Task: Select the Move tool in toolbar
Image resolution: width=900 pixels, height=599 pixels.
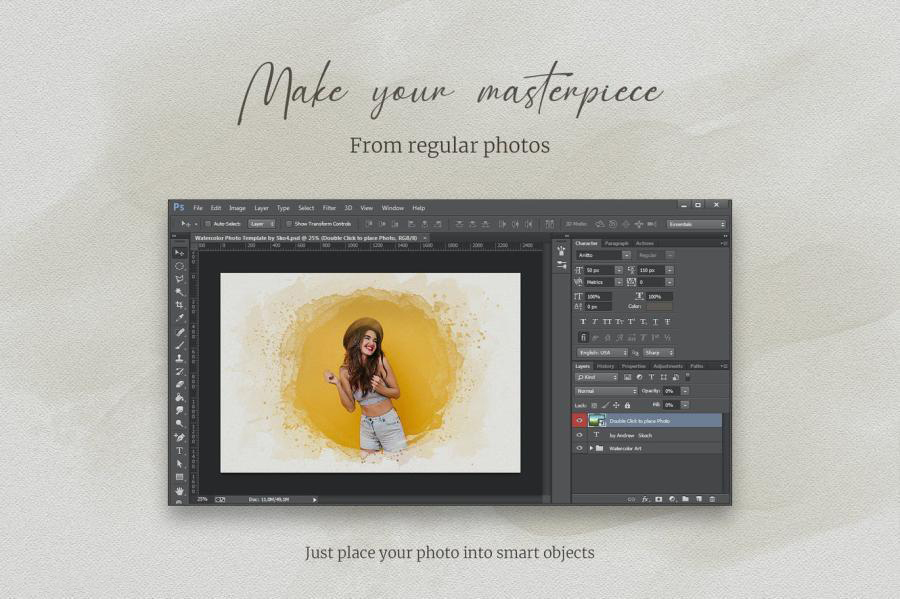Action: (x=180, y=253)
